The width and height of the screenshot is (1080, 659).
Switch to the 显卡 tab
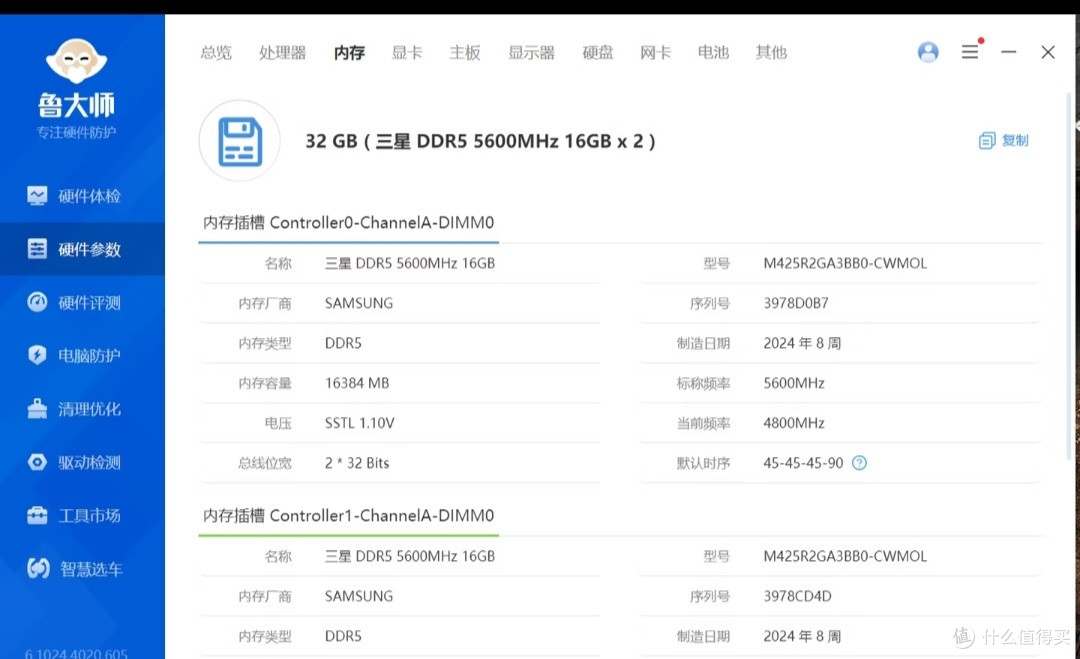pyautogui.click(x=407, y=52)
